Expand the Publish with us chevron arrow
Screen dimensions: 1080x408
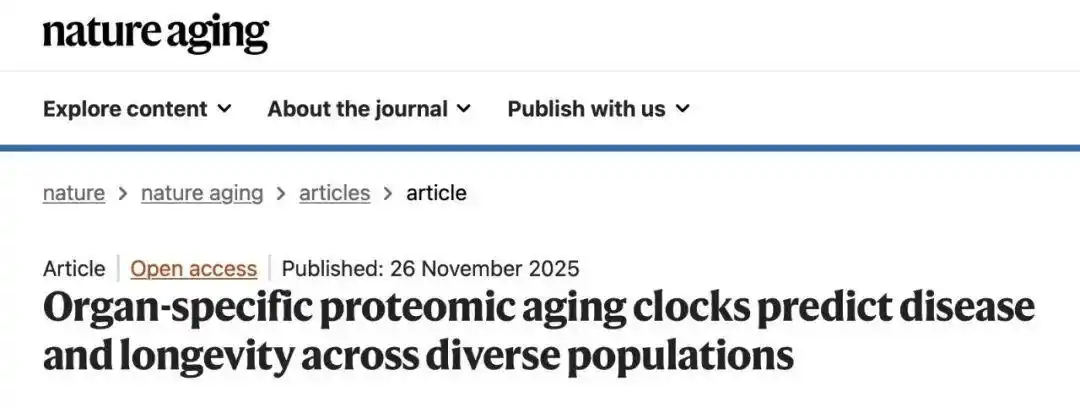pos(682,109)
